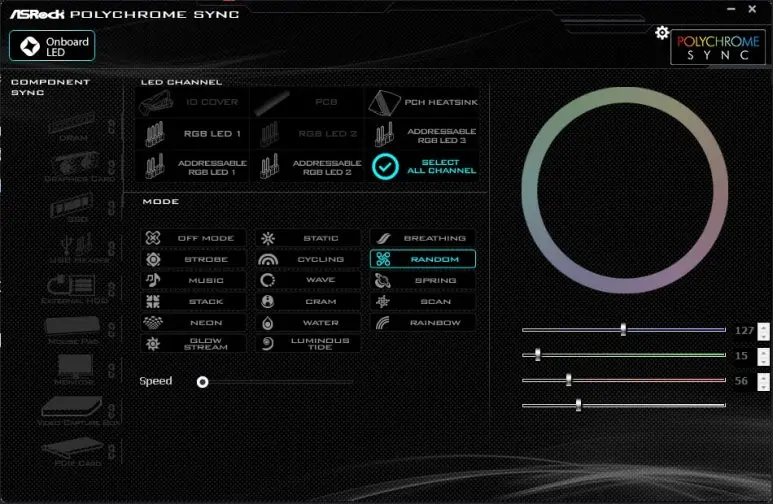
Task: Select the PCB LED channel
Action: click(x=307, y=102)
